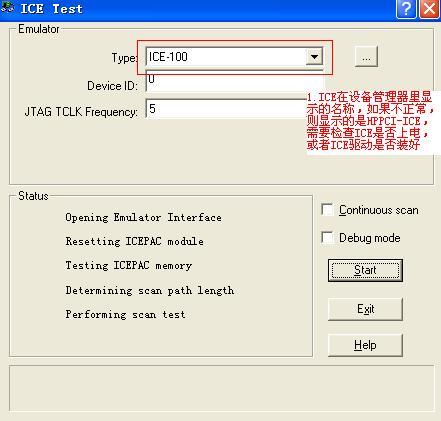Open Help via the Help button
Viewport: 441px width, 421px height.
[x=365, y=345]
